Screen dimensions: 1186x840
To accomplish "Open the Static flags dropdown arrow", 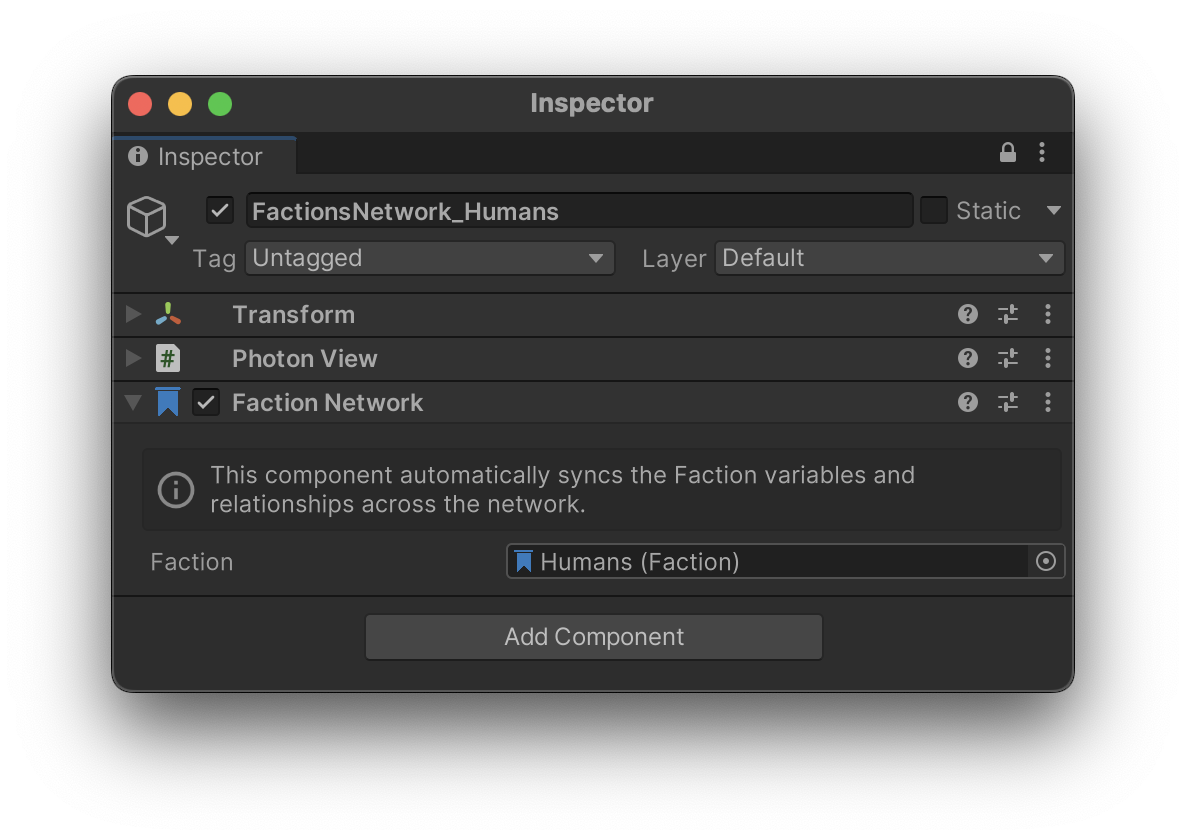I will tap(1053, 211).
